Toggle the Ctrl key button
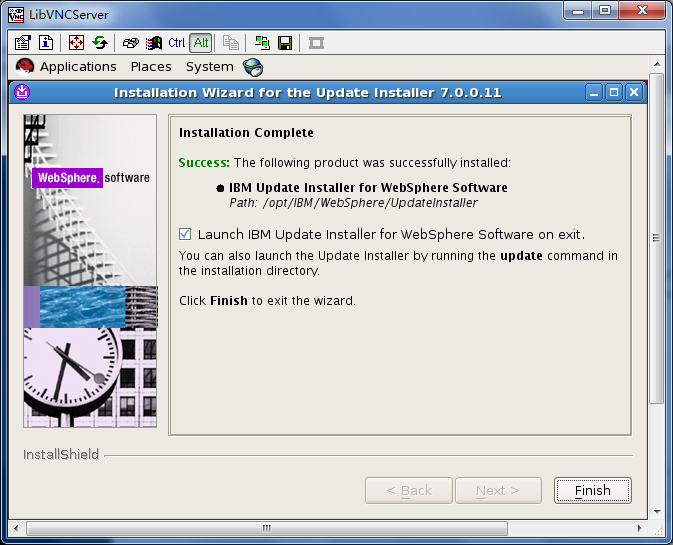This screenshot has height=545, width=673. point(176,42)
